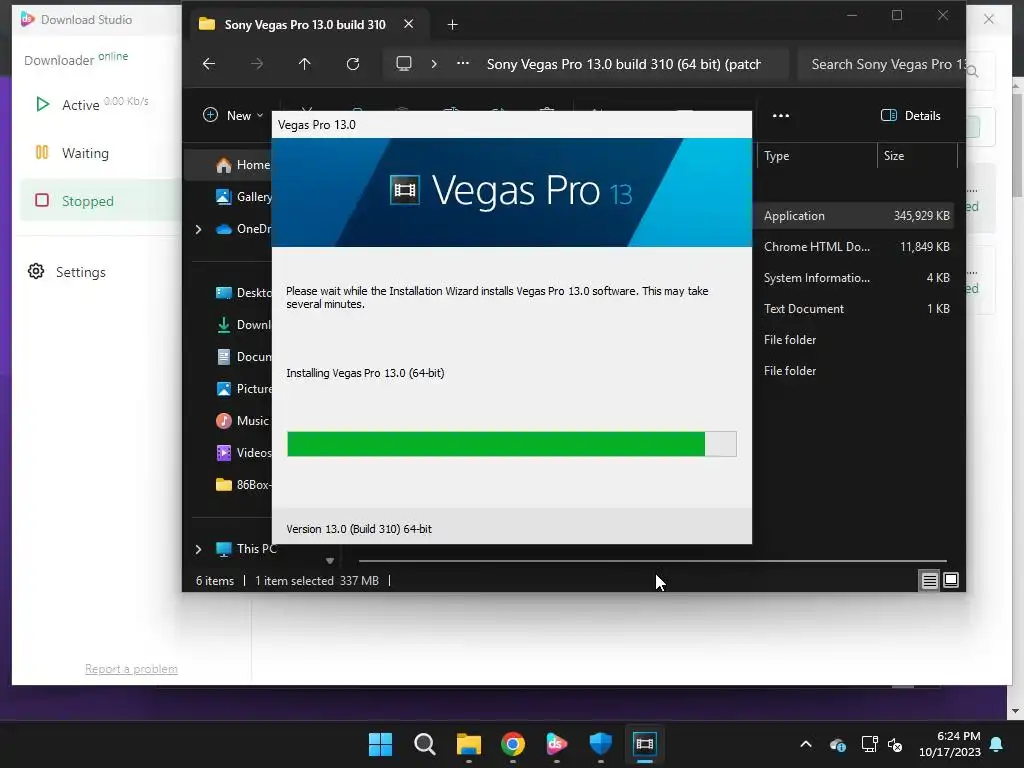Open the clock and date flyout
The width and height of the screenshot is (1024, 768).
[x=950, y=744]
